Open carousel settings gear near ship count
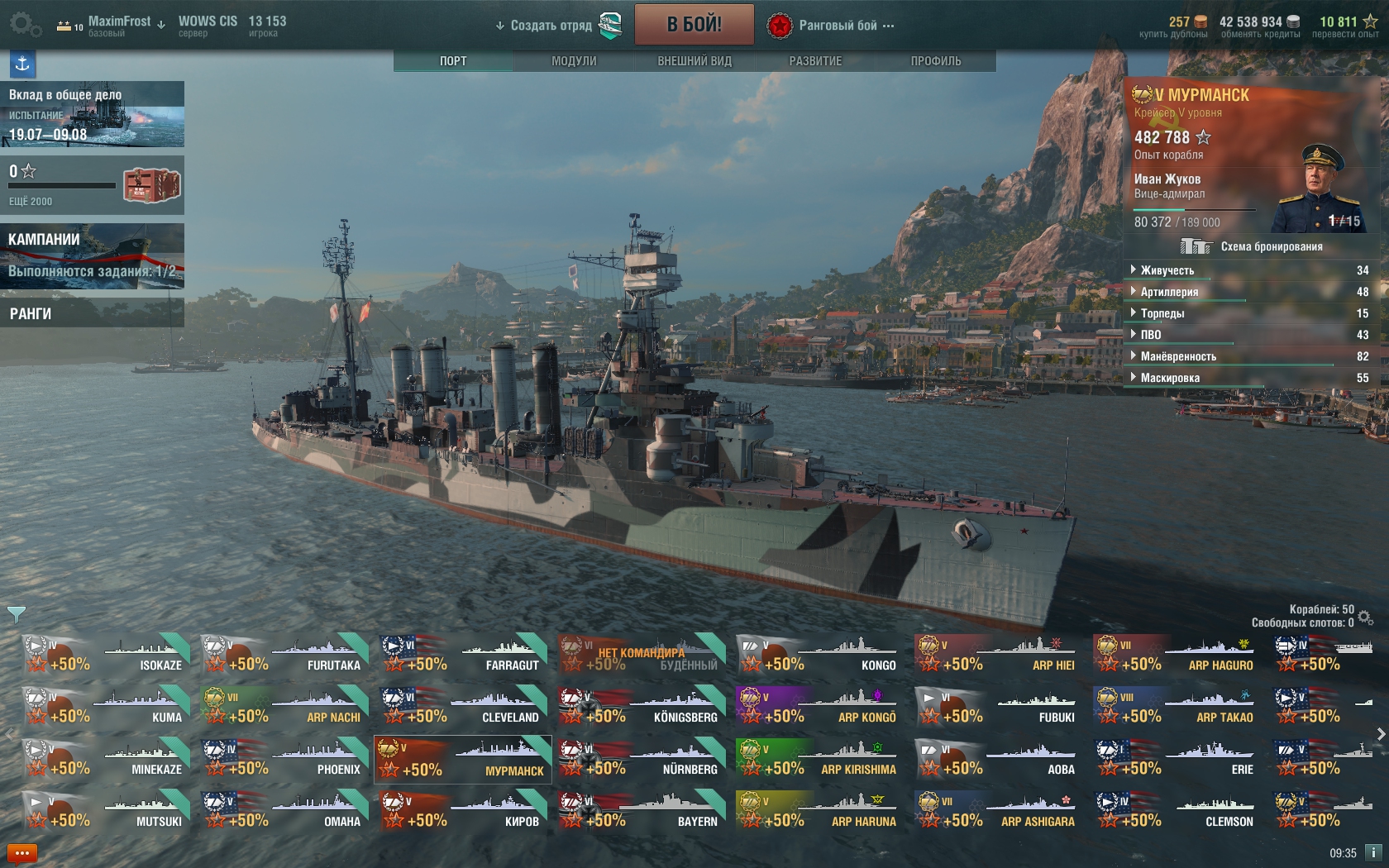1389x868 pixels. 1366,617
